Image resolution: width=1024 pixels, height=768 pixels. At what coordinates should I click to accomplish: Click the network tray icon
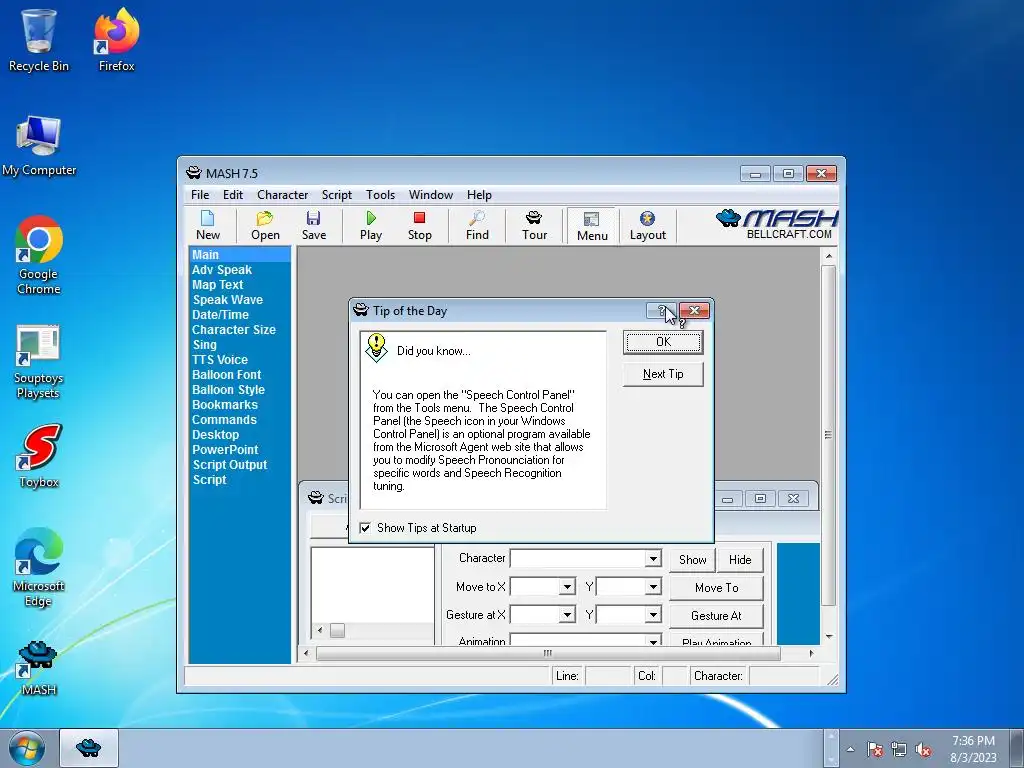pyautogui.click(x=899, y=749)
